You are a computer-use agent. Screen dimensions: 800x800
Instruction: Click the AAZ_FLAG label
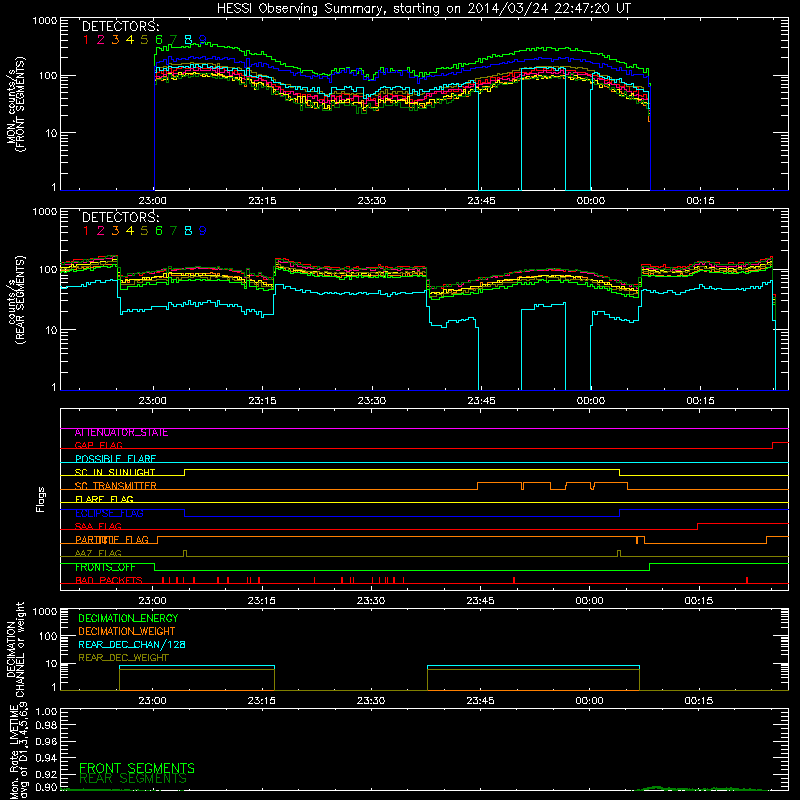pyautogui.click(x=98, y=554)
